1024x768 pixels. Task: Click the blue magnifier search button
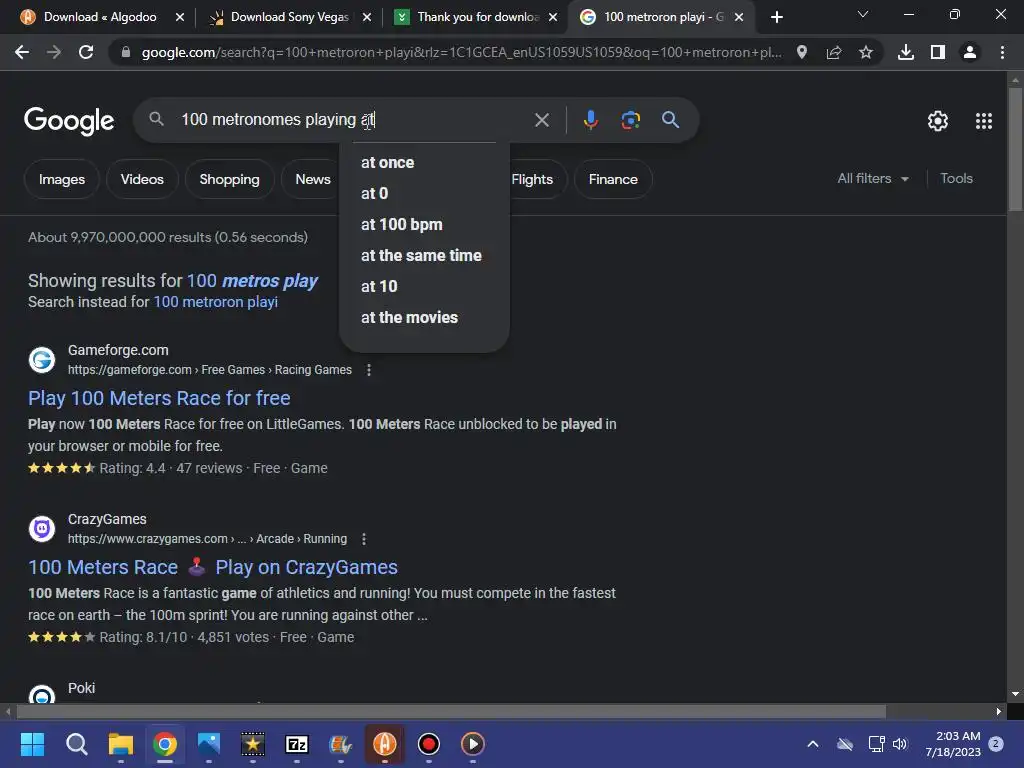pos(671,120)
